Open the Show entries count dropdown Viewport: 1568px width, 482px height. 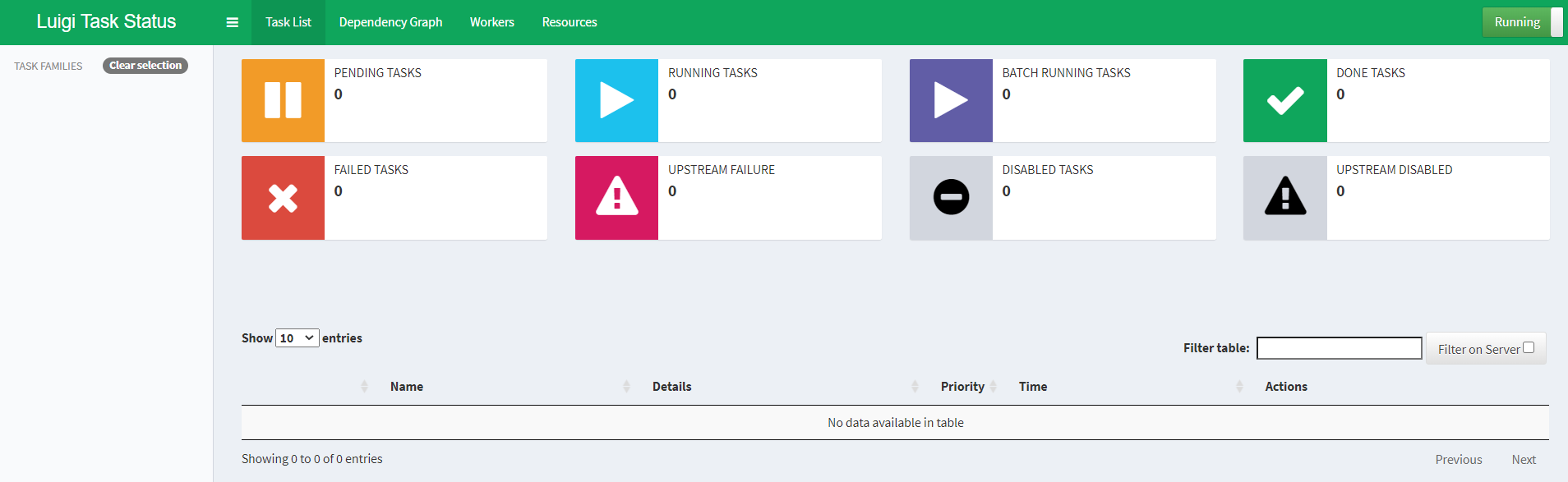pos(297,337)
